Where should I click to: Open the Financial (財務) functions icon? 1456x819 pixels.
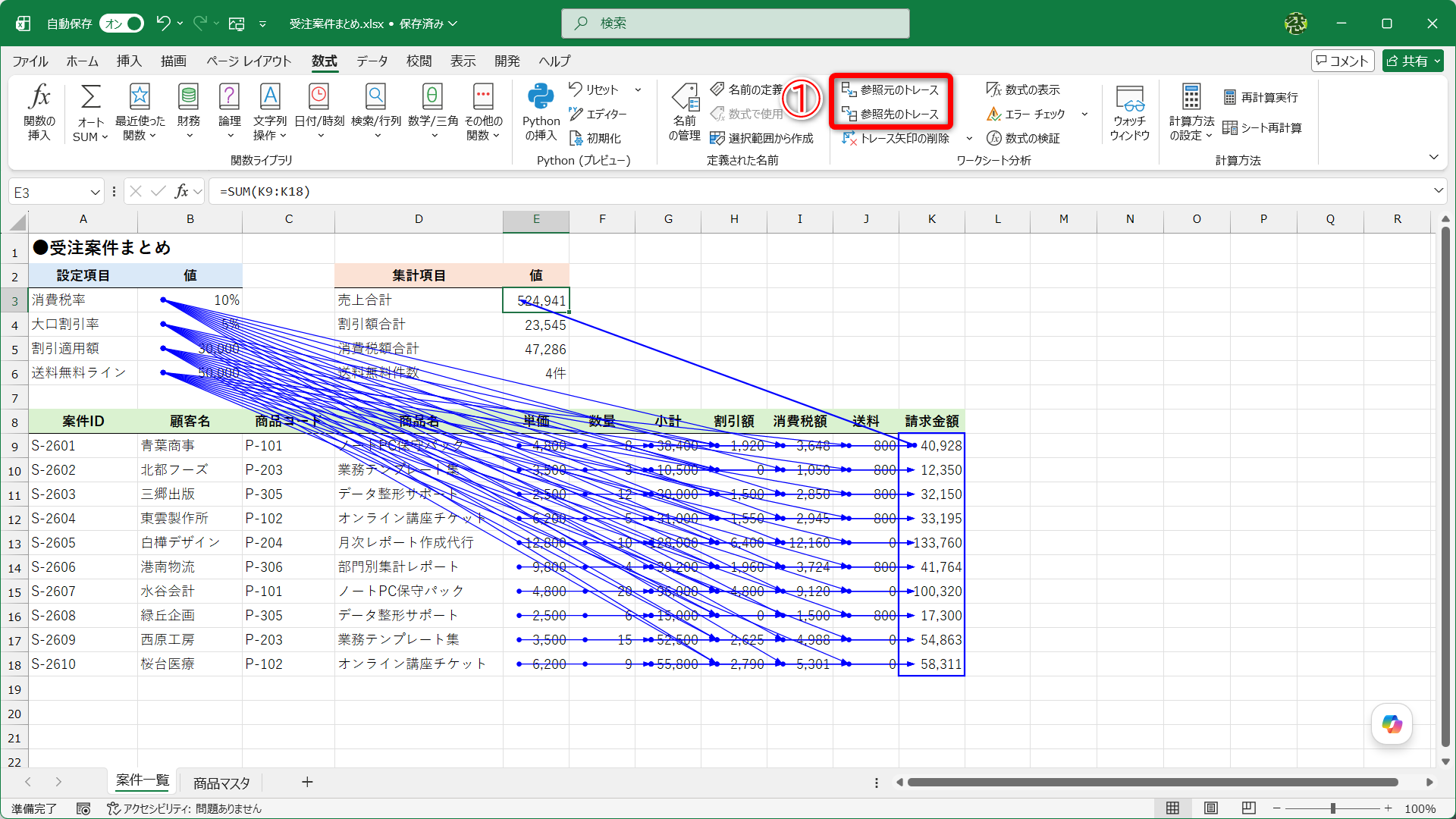[x=188, y=112]
